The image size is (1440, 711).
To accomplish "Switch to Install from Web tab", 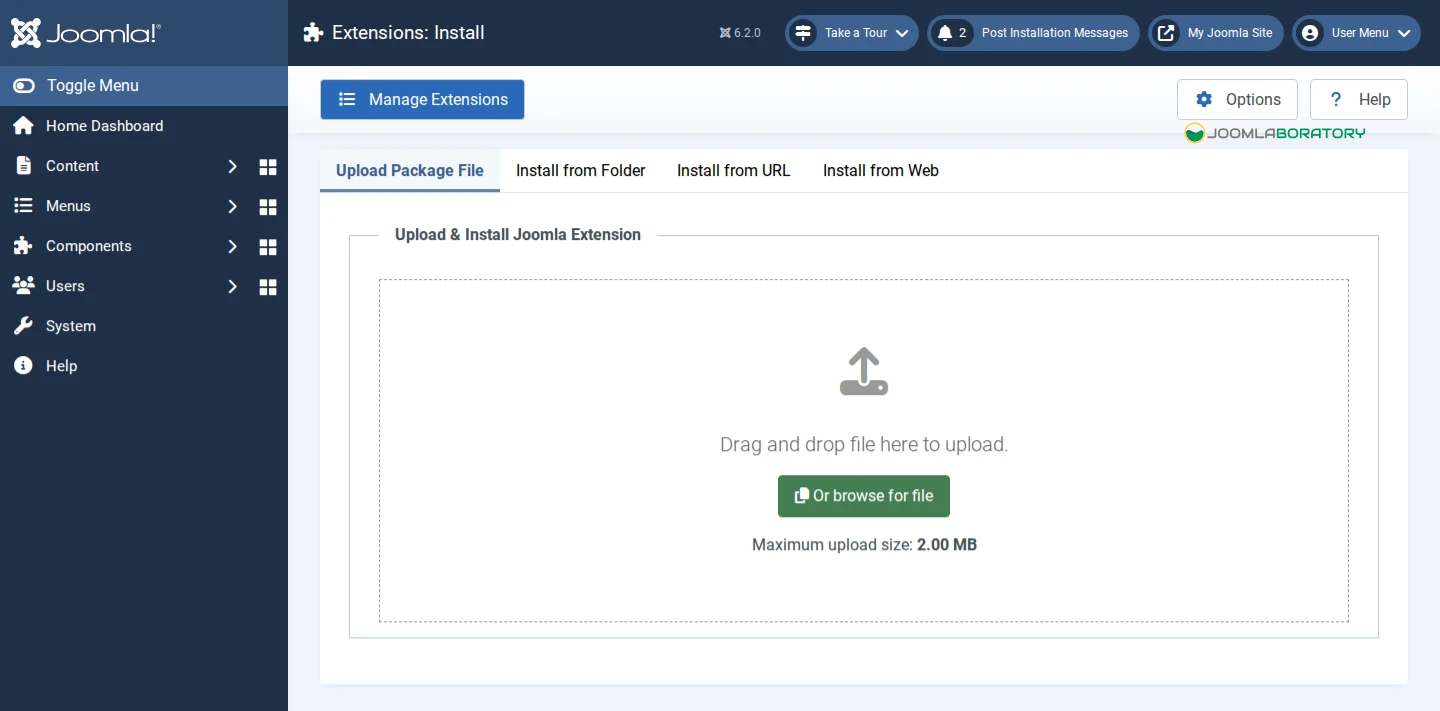I will click(x=881, y=171).
